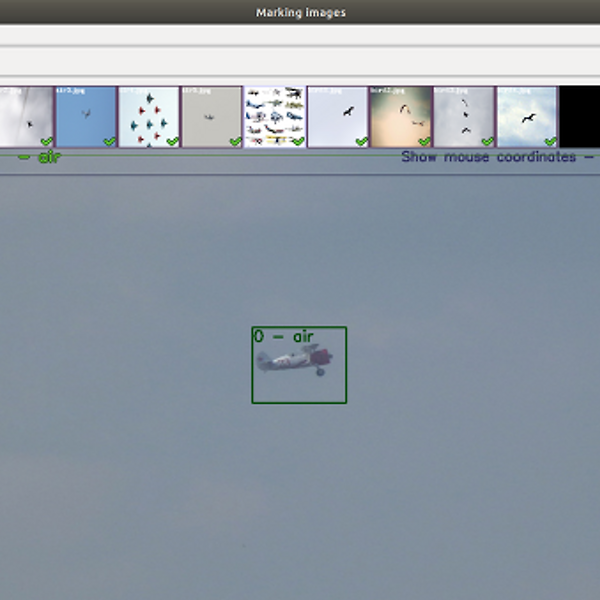Image resolution: width=600 pixels, height=600 pixels.
Task: Select the aircraft collage thumbnail
Action: [x=275, y=117]
